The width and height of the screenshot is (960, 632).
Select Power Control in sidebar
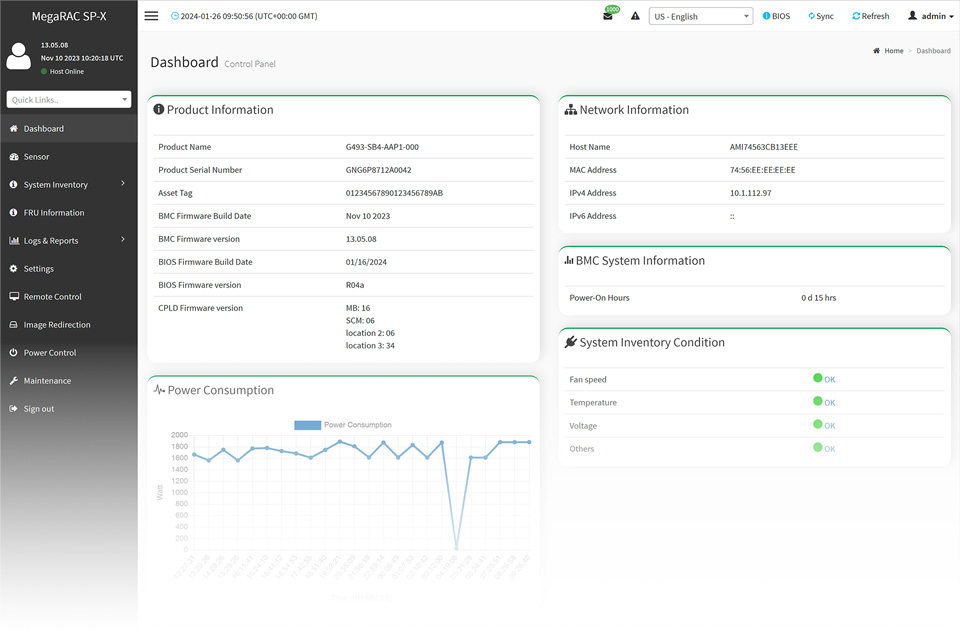click(49, 353)
